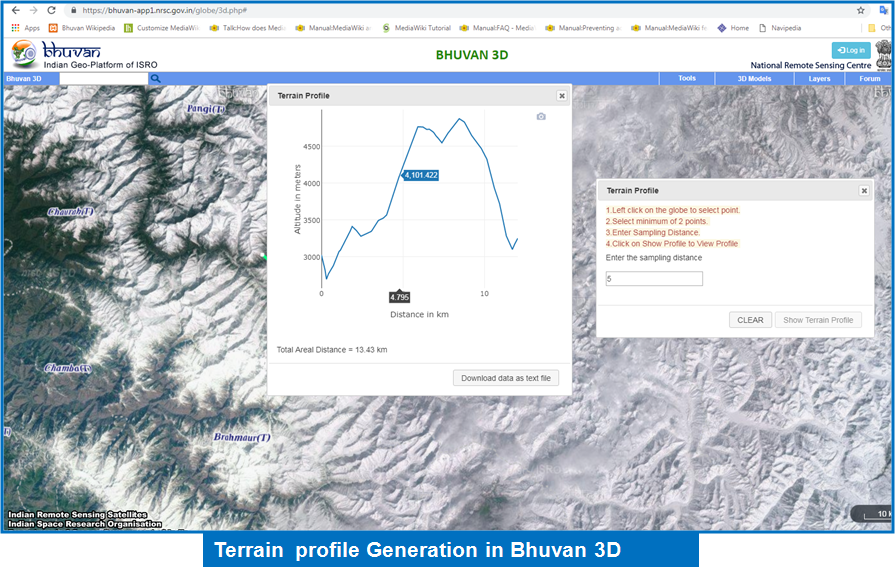The height and width of the screenshot is (568, 895).
Task: Click 'Left click on the globe' instruction
Action: 673,210
